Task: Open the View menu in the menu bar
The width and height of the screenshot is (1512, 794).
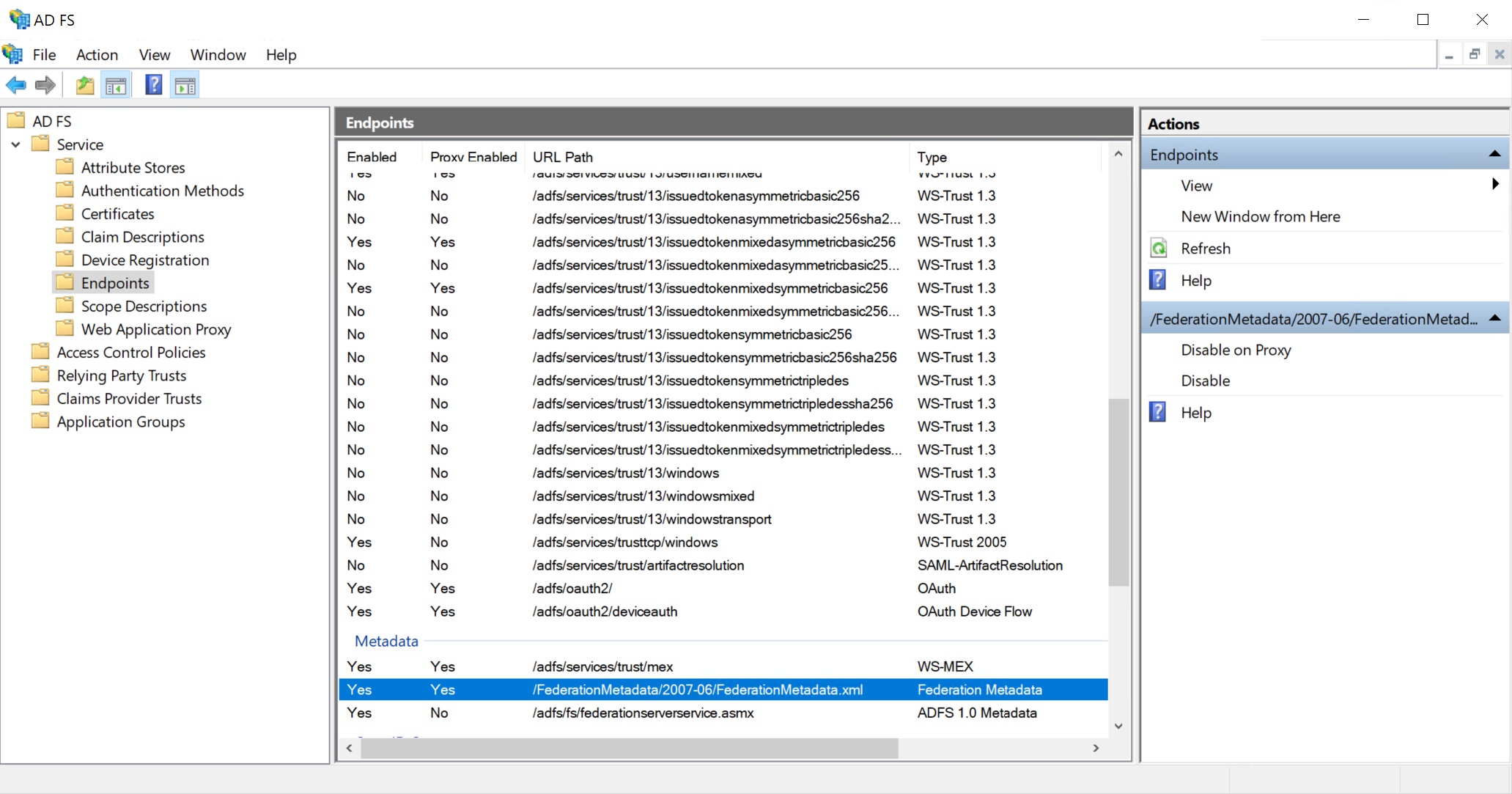Action: [x=155, y=55]
